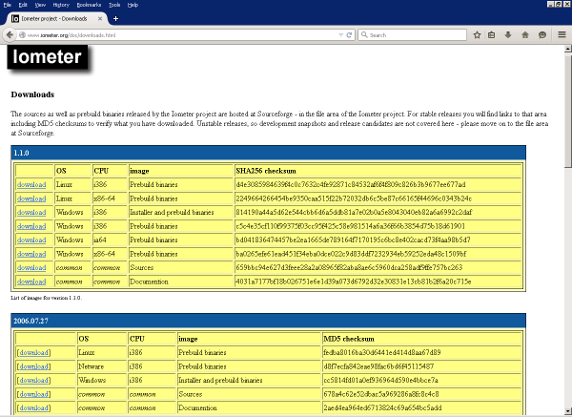This screenshot has height=417, width=572.
Task: Click in the Search input field
Action: [x=412, y=35]
